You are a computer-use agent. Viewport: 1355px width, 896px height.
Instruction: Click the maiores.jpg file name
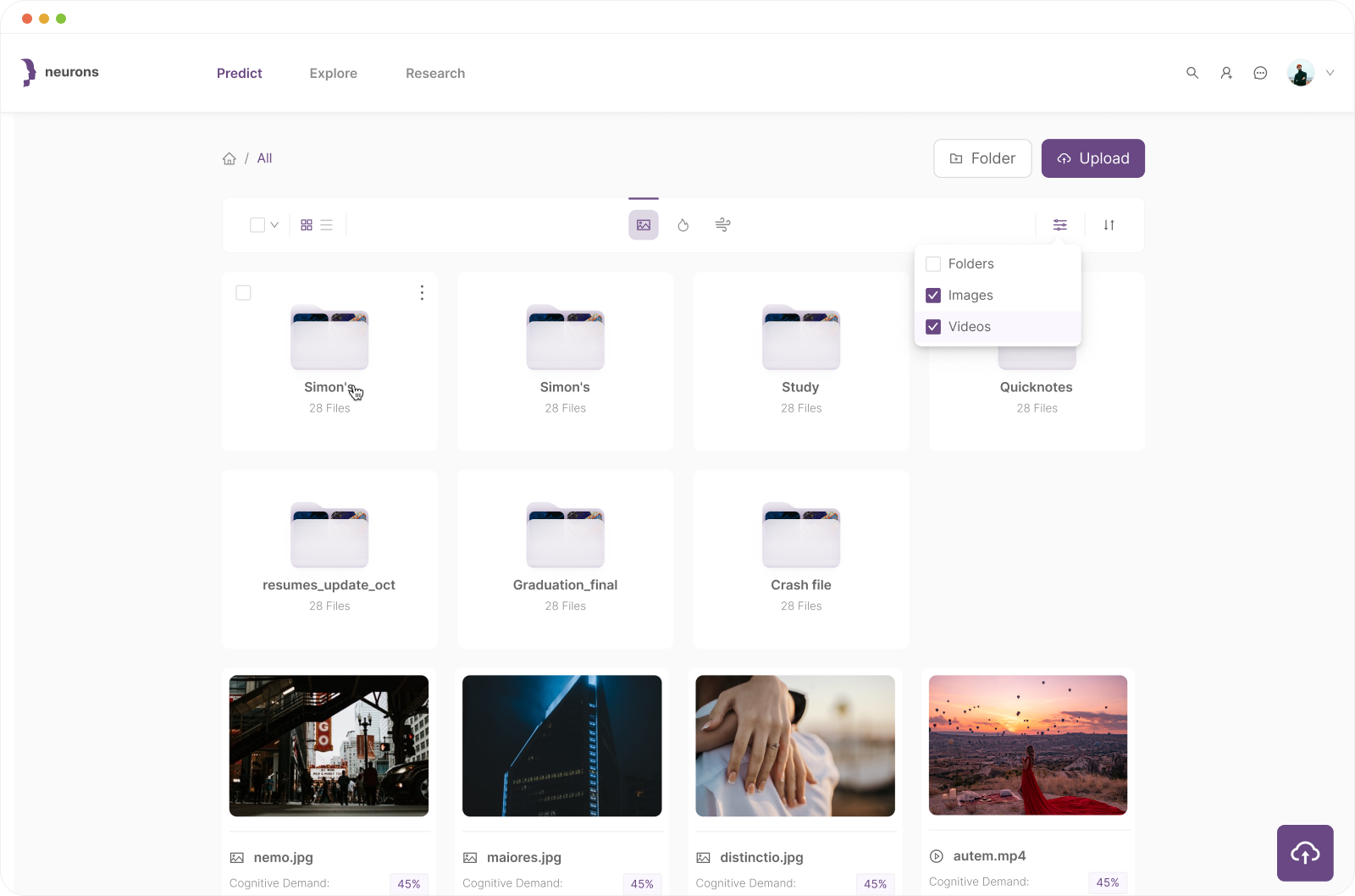pos(524,858)
